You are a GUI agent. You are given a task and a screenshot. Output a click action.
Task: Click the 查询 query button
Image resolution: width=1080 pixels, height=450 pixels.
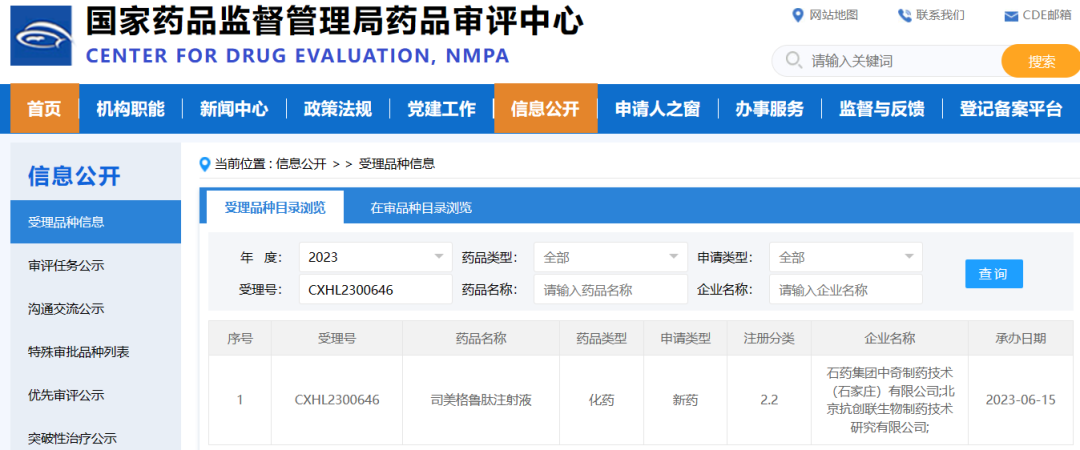(x=994, y=274)
